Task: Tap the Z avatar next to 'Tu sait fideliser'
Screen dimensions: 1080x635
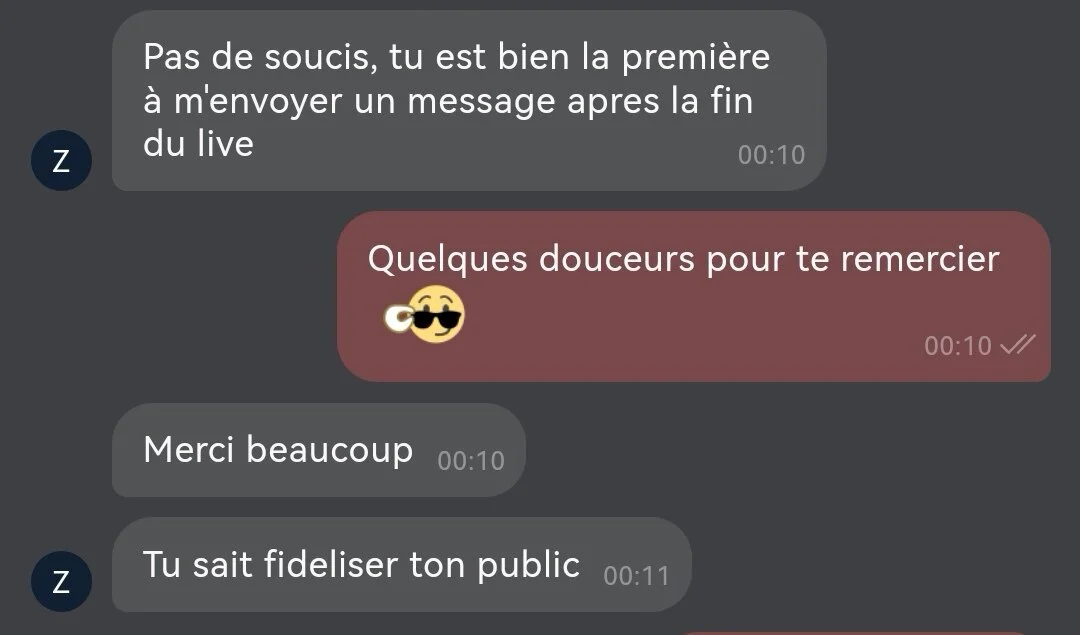Action: pos(61,581)
